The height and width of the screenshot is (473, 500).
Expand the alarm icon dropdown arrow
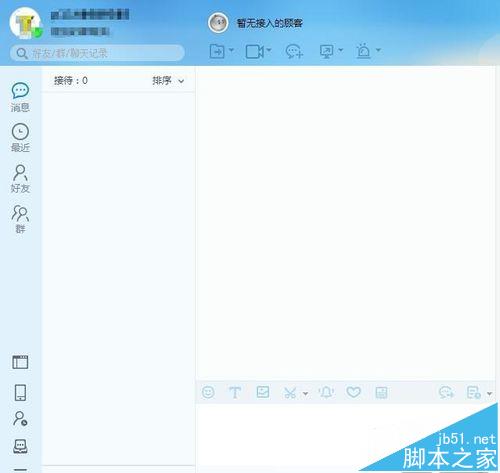coord(378,50)
